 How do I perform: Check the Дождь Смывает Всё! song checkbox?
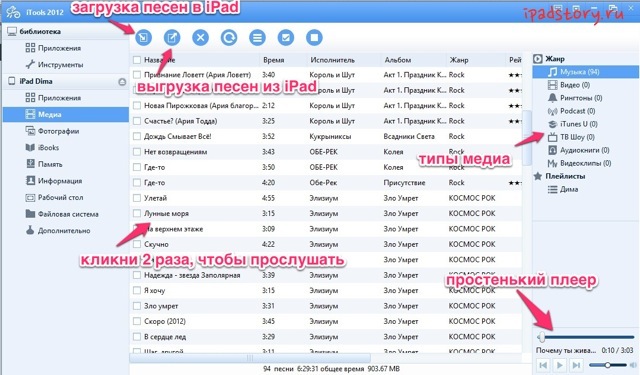(x=137, y=136)
